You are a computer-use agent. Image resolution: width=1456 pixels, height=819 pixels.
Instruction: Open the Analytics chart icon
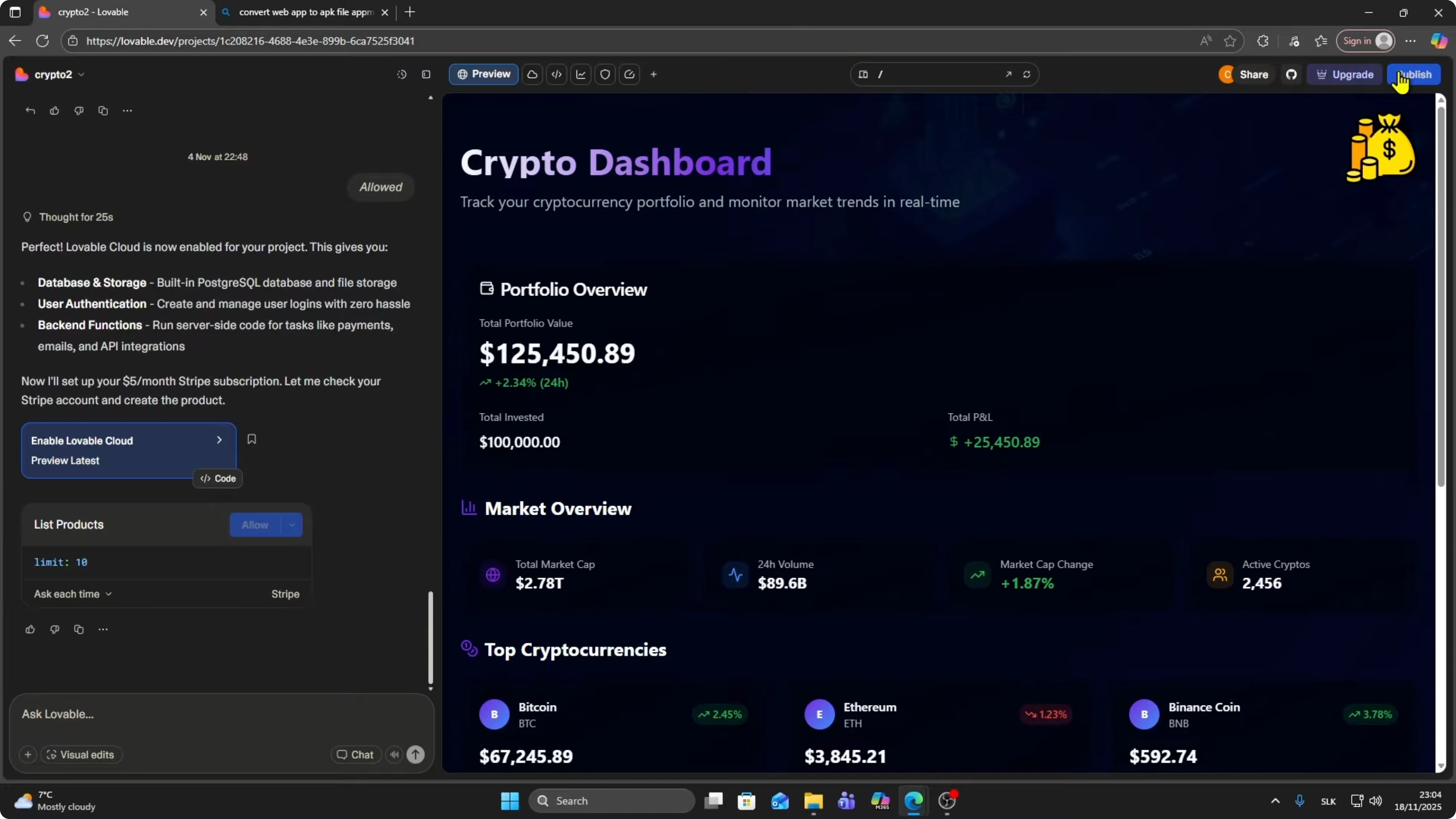tap(580, 74)
